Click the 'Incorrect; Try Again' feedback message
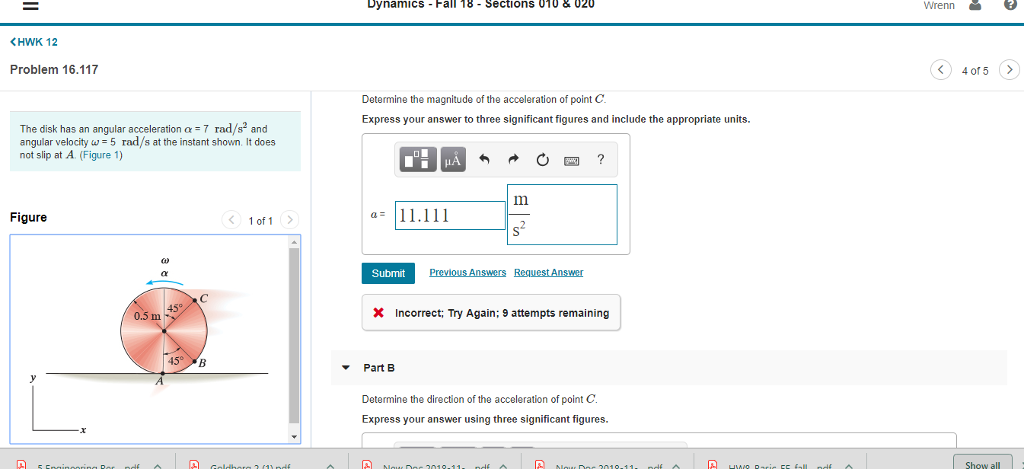Viewport: 1024px width, 469px height. 490,313
